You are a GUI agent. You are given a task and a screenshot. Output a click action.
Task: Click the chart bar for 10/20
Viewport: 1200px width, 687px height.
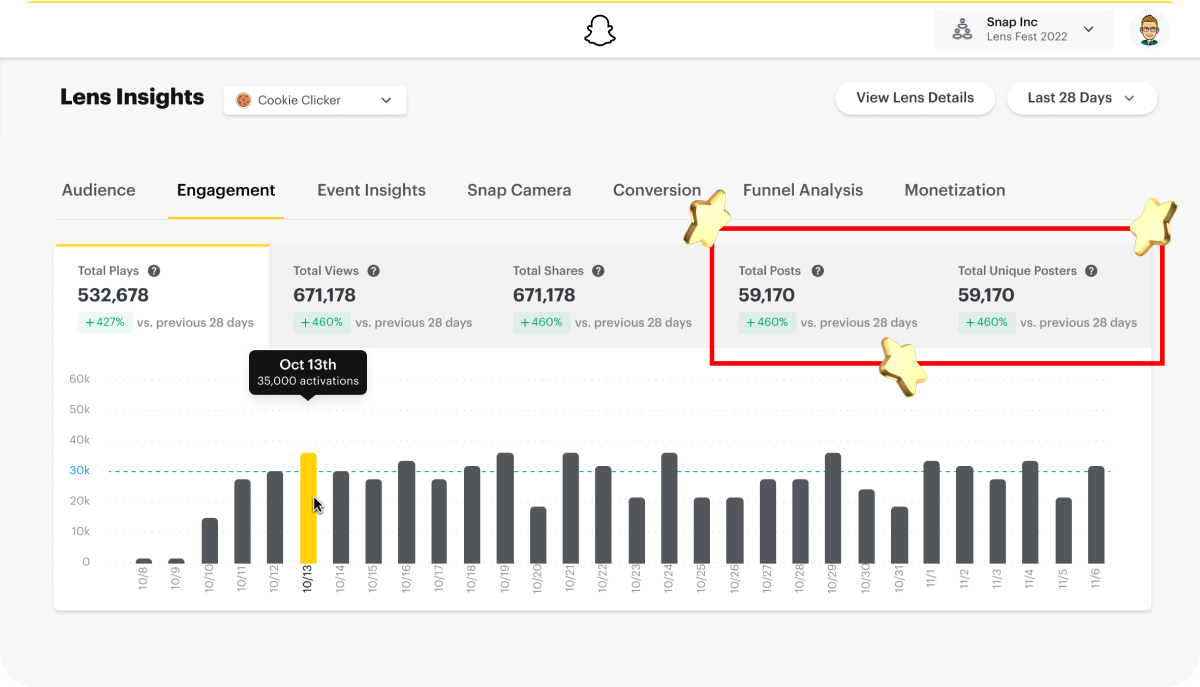tap(538, 535)
